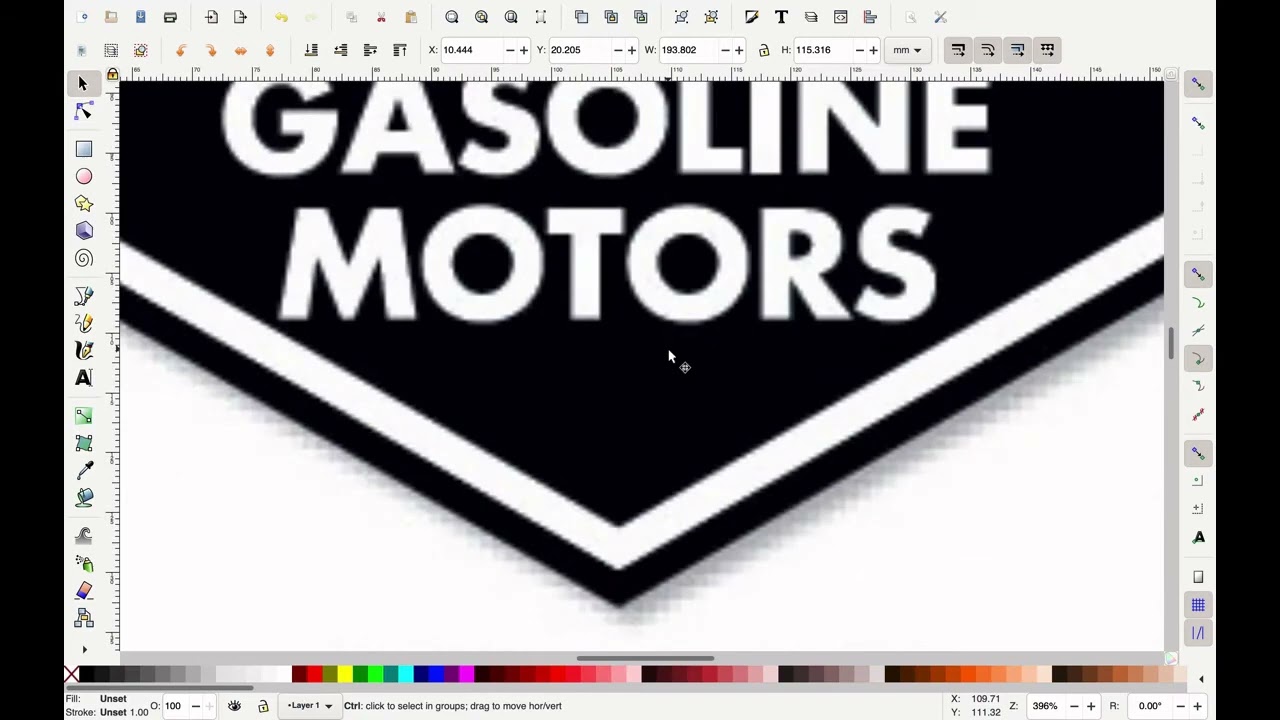Image resolution: width=1280 pixels, height=720 pixels.
Task: Click the Duplicate object icon
Action: click(581, 17)
